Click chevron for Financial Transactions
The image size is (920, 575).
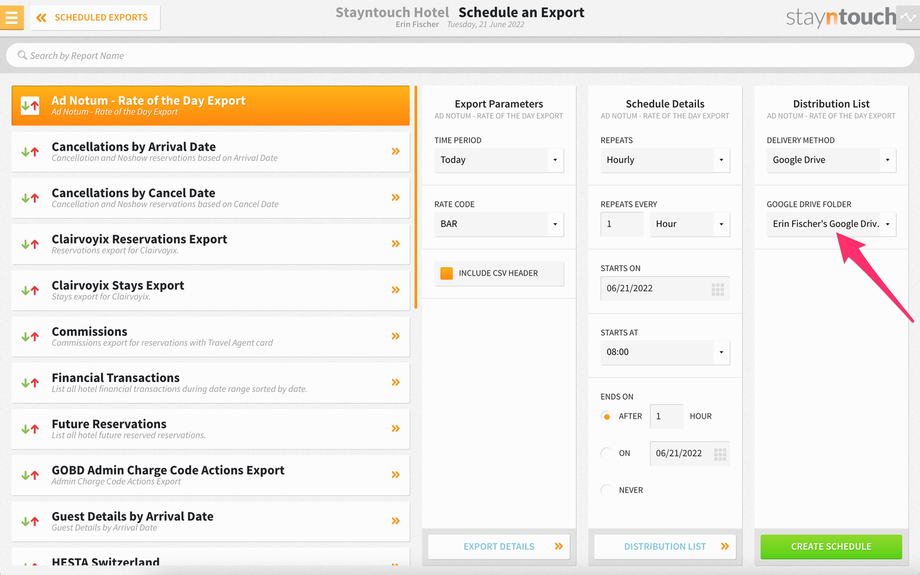pos(395,383)
